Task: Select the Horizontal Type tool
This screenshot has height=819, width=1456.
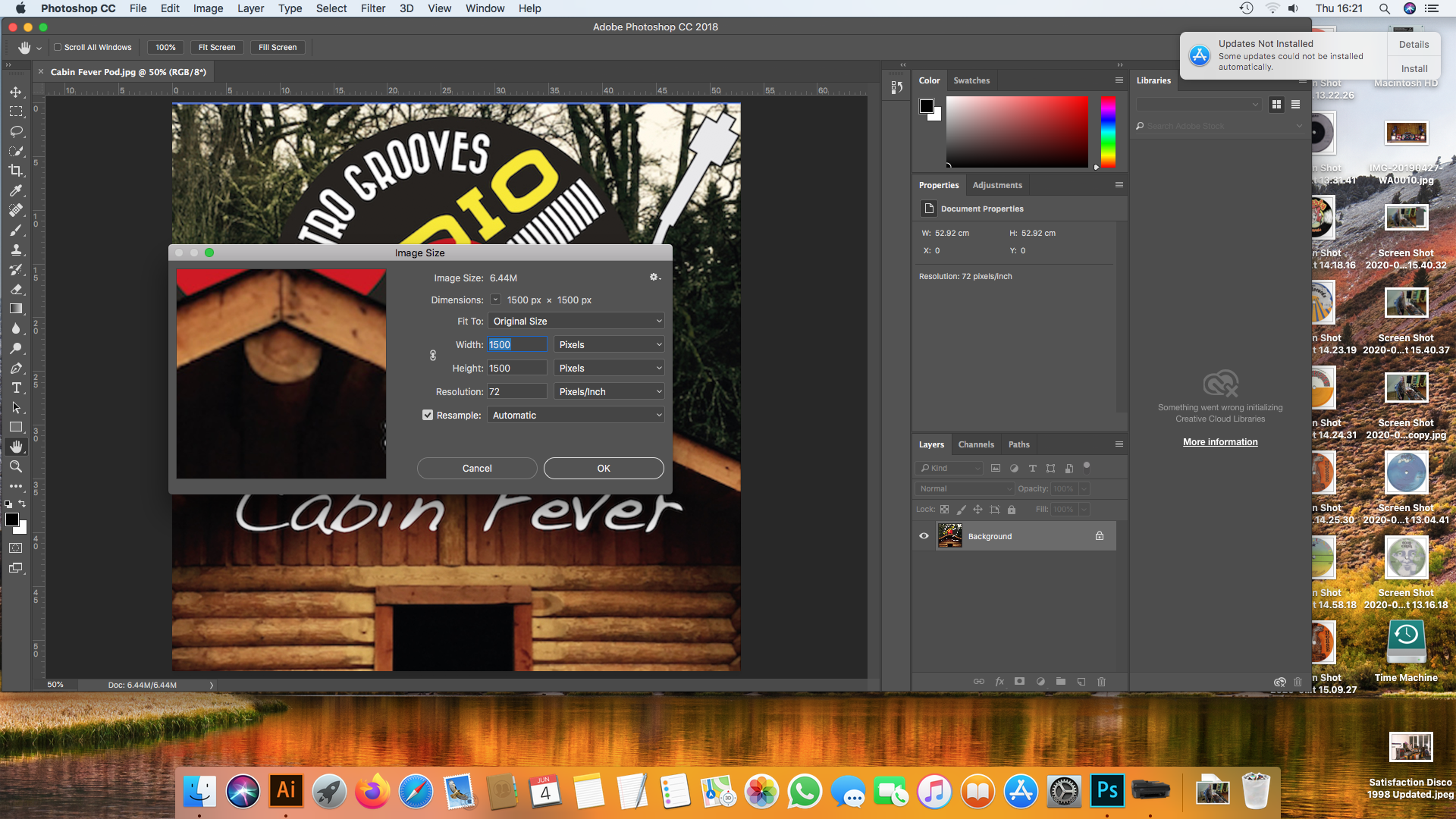Action: click(15, 388)
